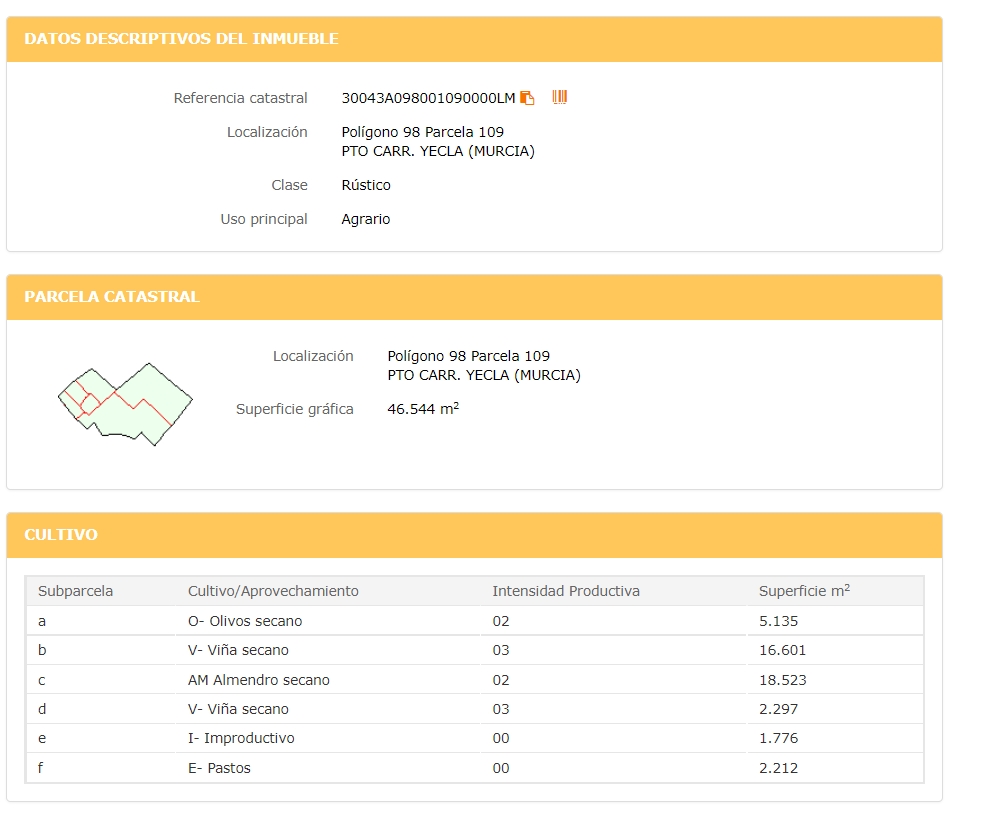
Task: Click the 'Referencia catastral' label
Action: pyautogui.click(x=240, y=98)
